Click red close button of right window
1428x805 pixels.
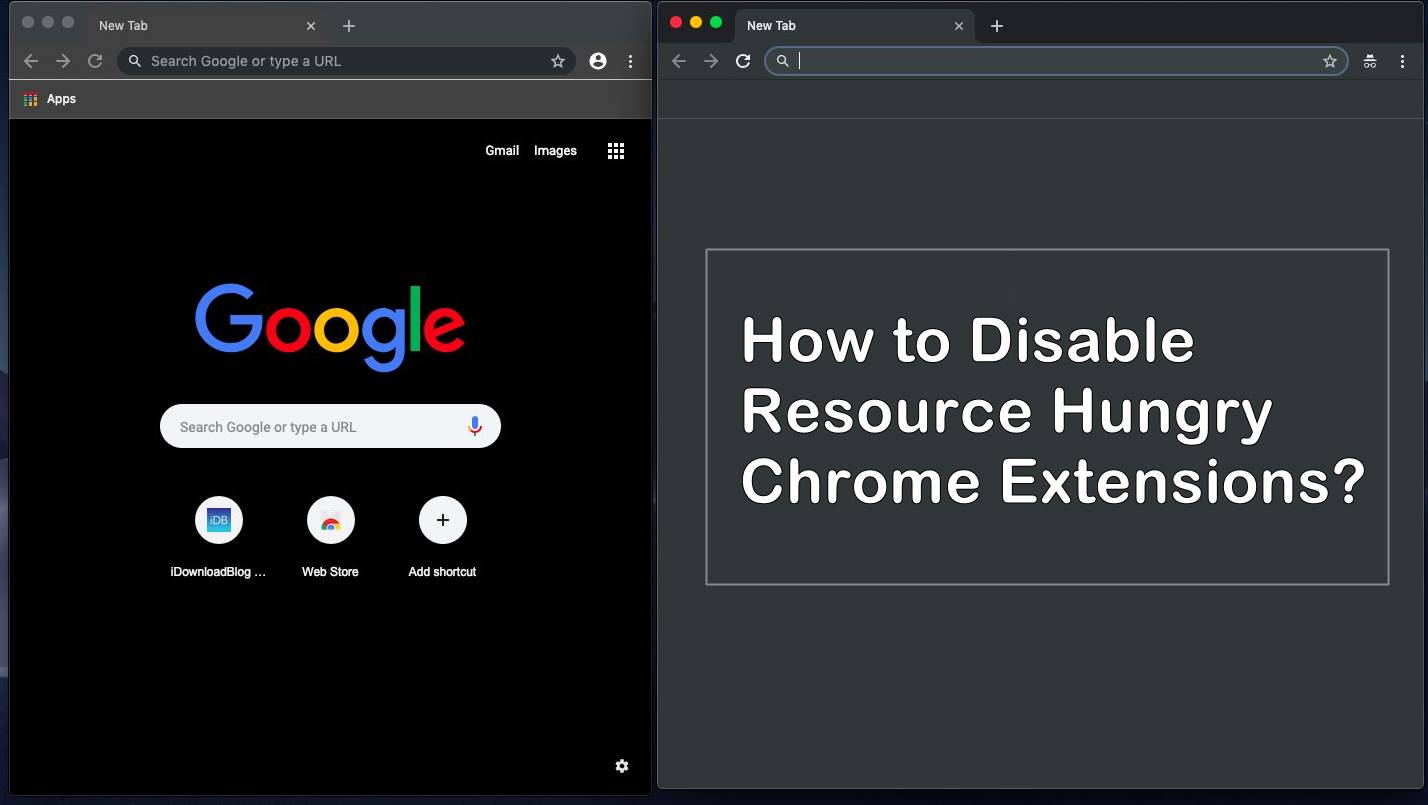click(x=676, y=22)
